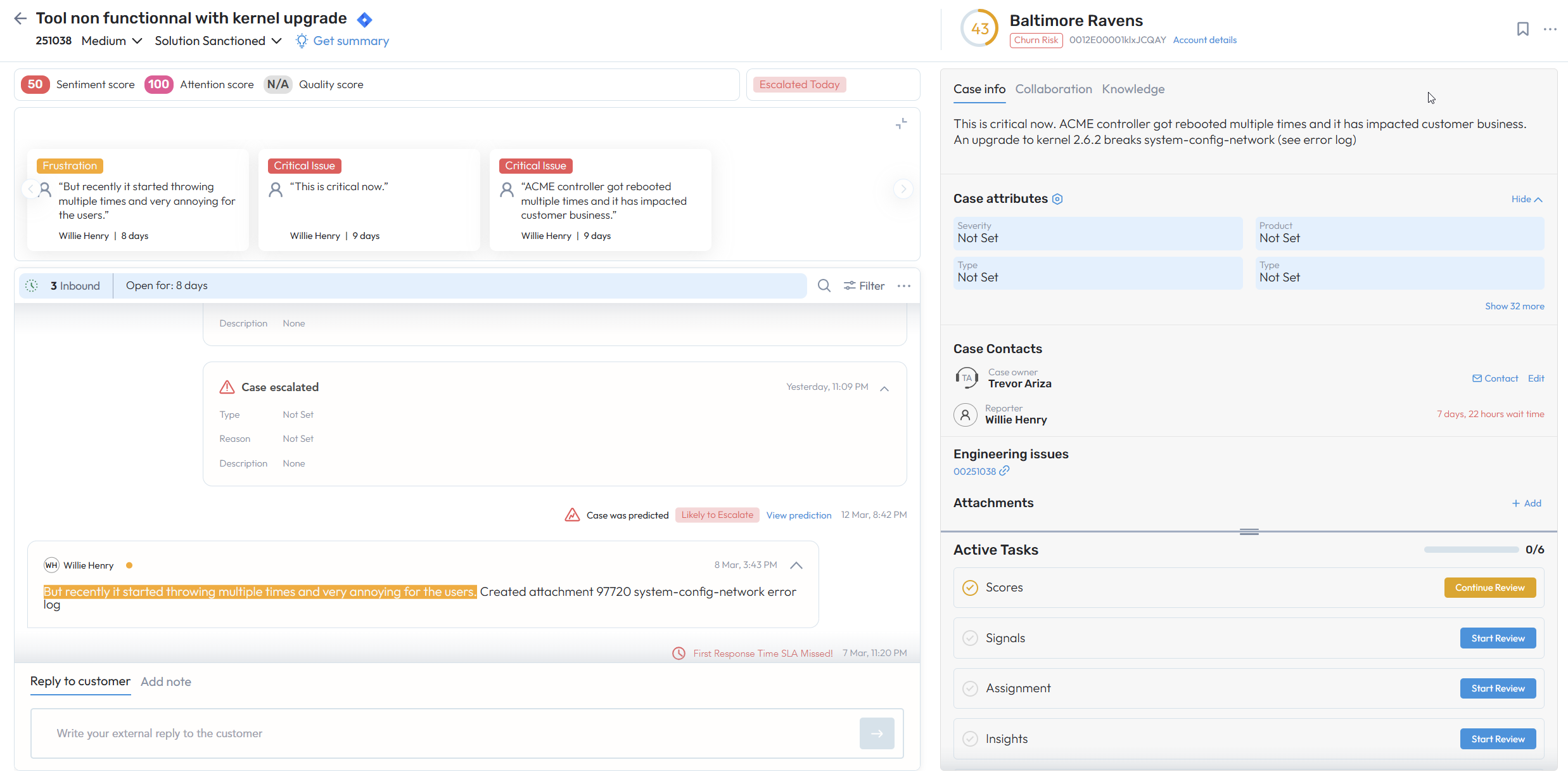Show next signal cards with right arrow
Screen dimensions: 1568x774
pyautogui.click(x=903, y=189)
